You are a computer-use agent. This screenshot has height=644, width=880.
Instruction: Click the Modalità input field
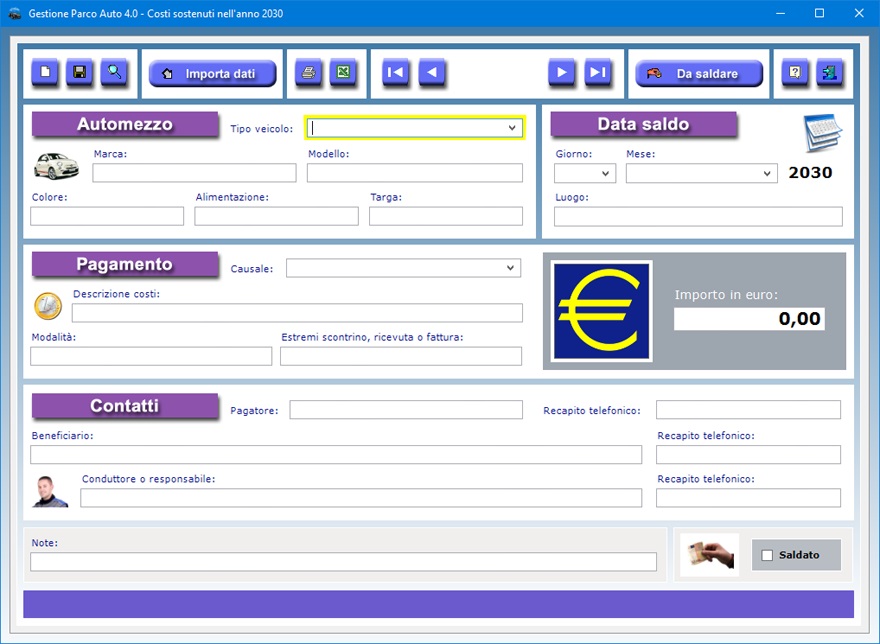click(x=151, y=356)
